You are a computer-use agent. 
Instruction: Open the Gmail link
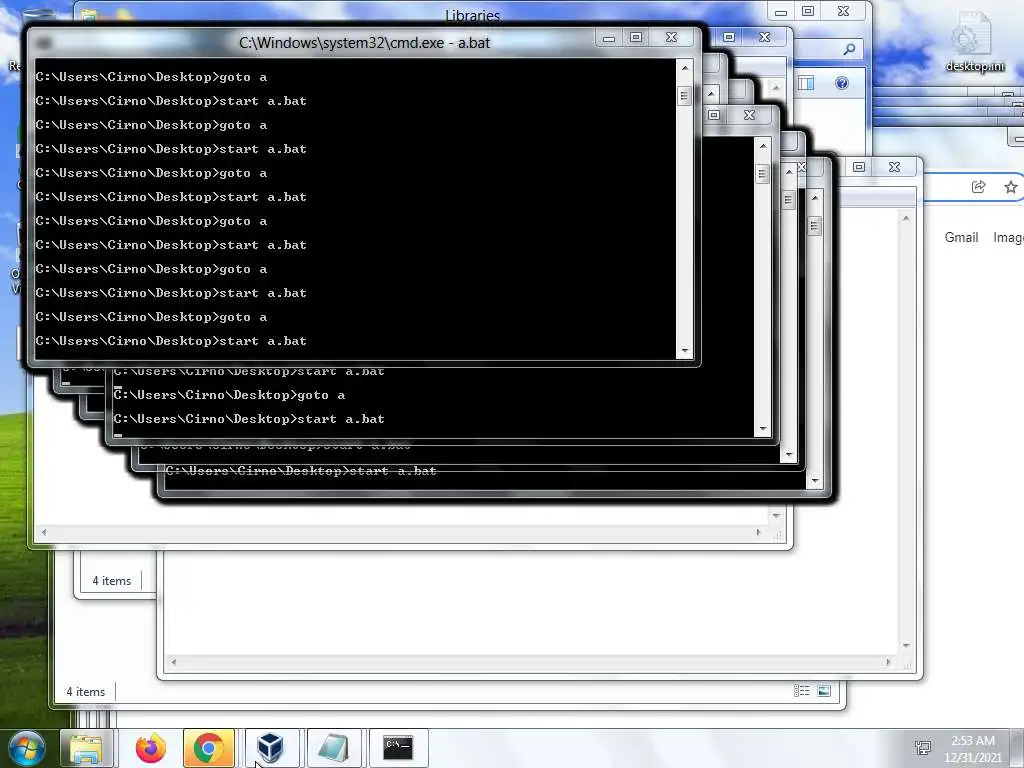pyautogui.click(x=961, y=238)
